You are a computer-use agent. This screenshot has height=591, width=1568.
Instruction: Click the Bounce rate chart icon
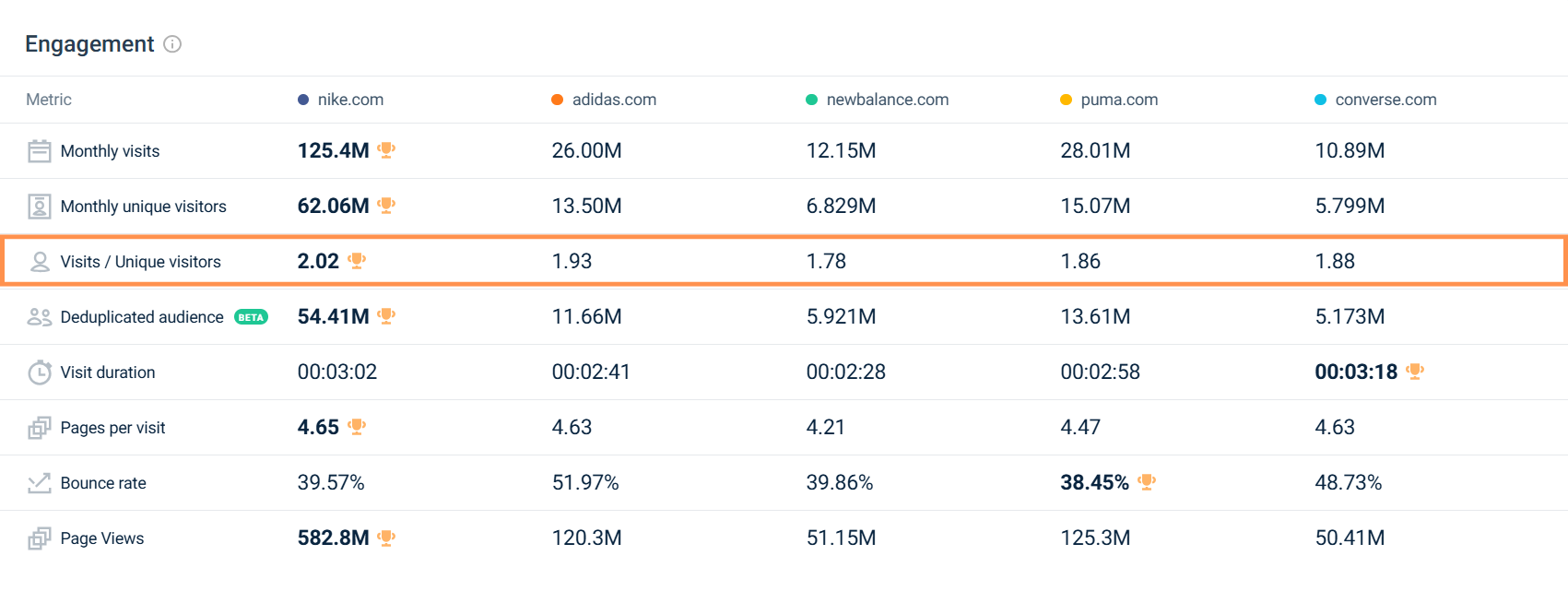point(40,483)
